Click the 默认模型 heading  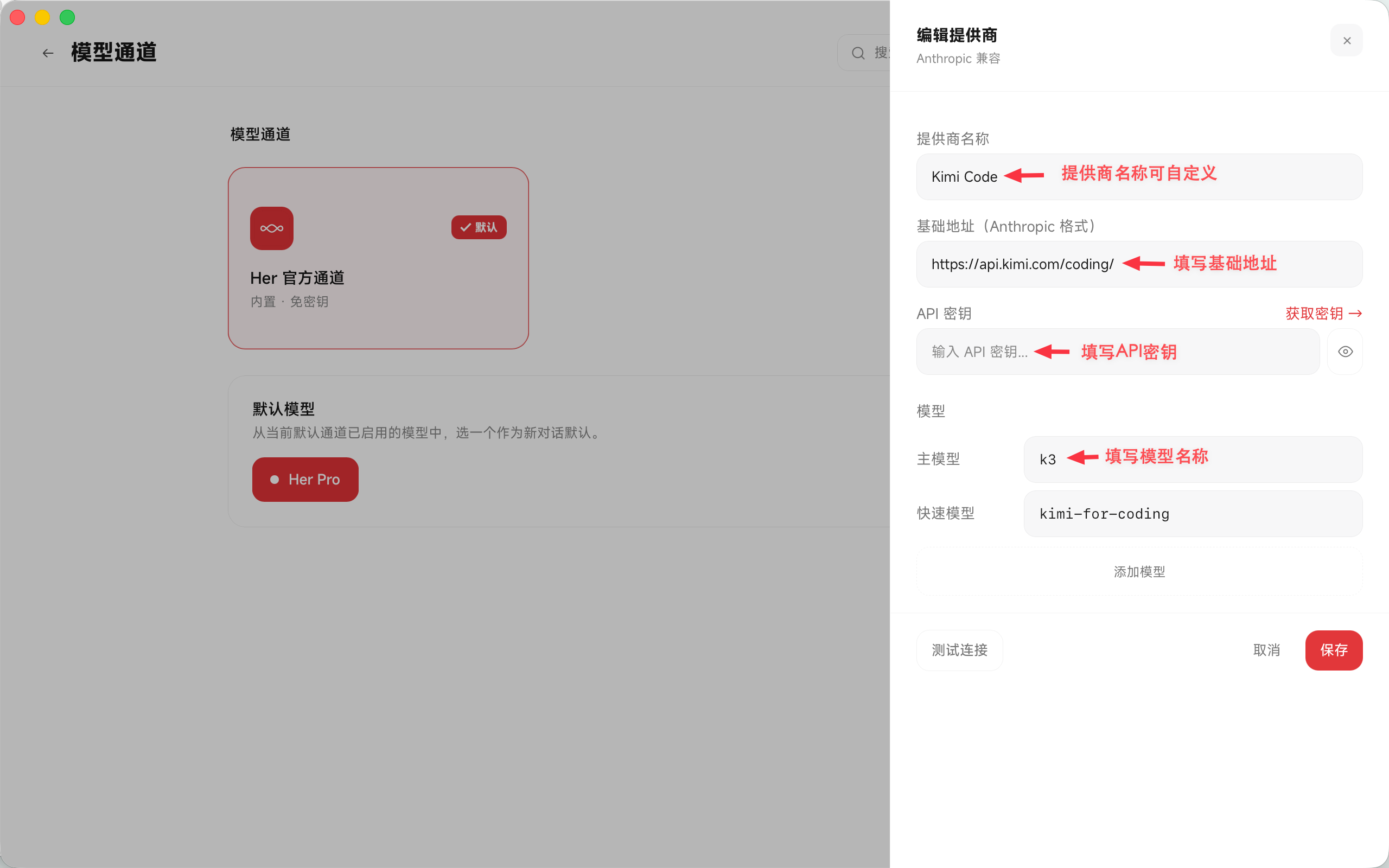tap(284, 409)
